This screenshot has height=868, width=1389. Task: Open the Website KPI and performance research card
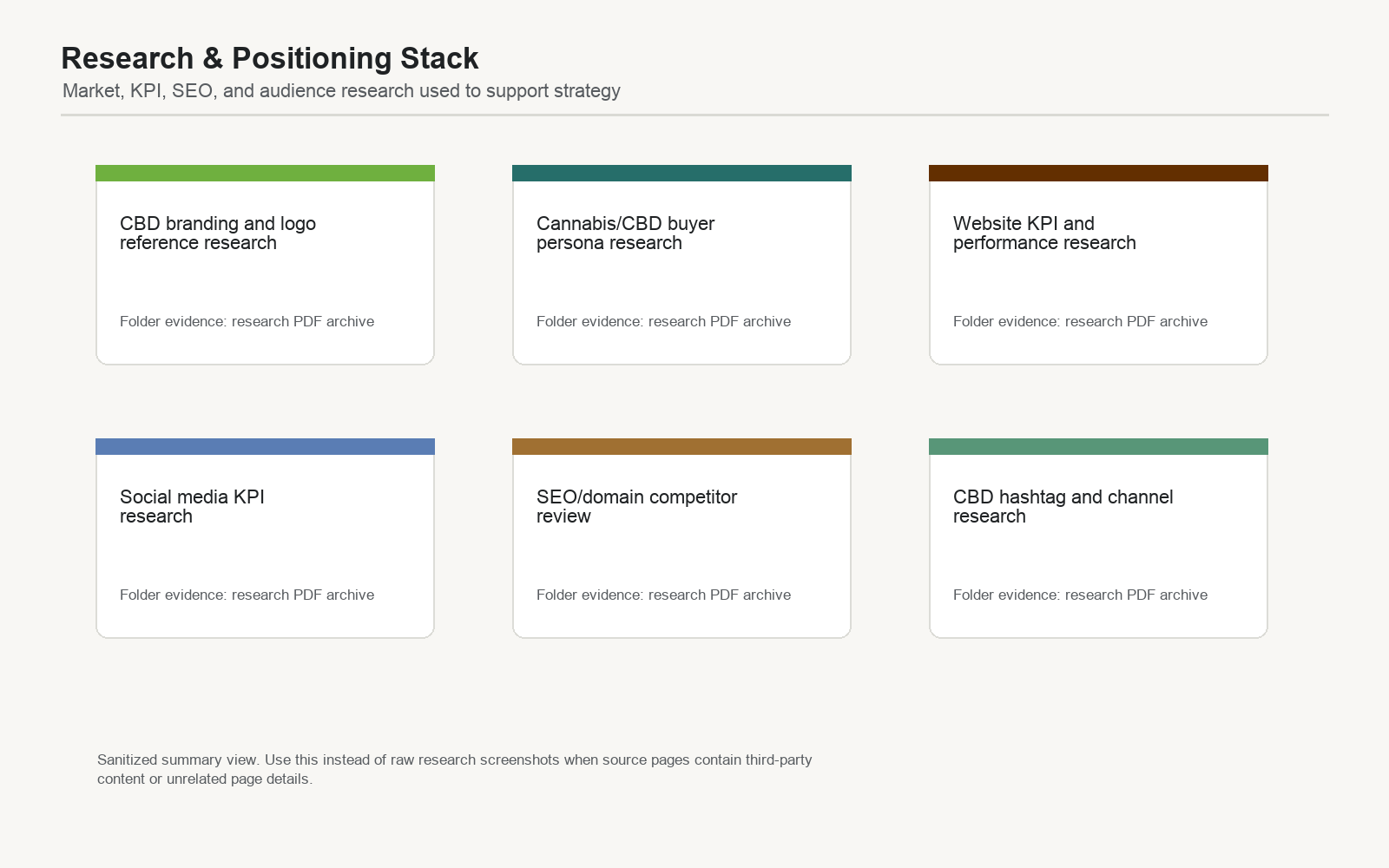click(1098, 265)
